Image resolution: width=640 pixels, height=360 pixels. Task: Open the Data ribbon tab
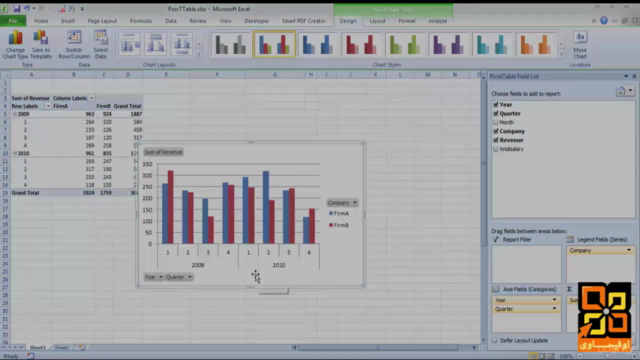pyautogui.click(x=171, y=21)
